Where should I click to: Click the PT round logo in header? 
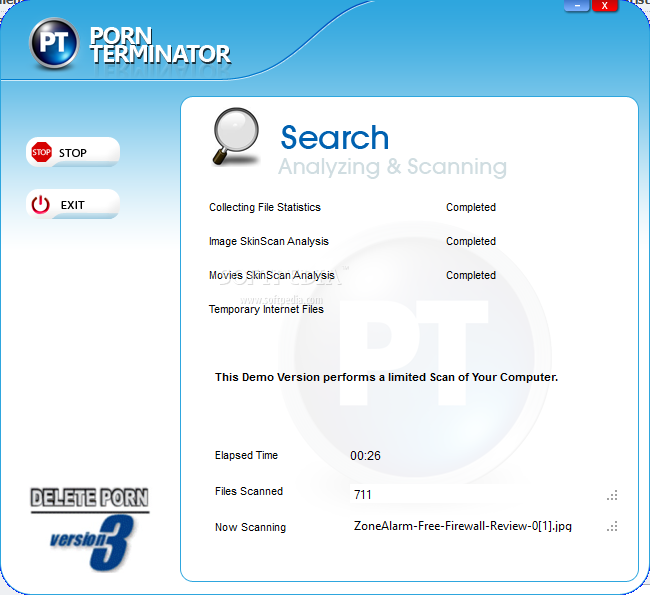tap(54, 43)
